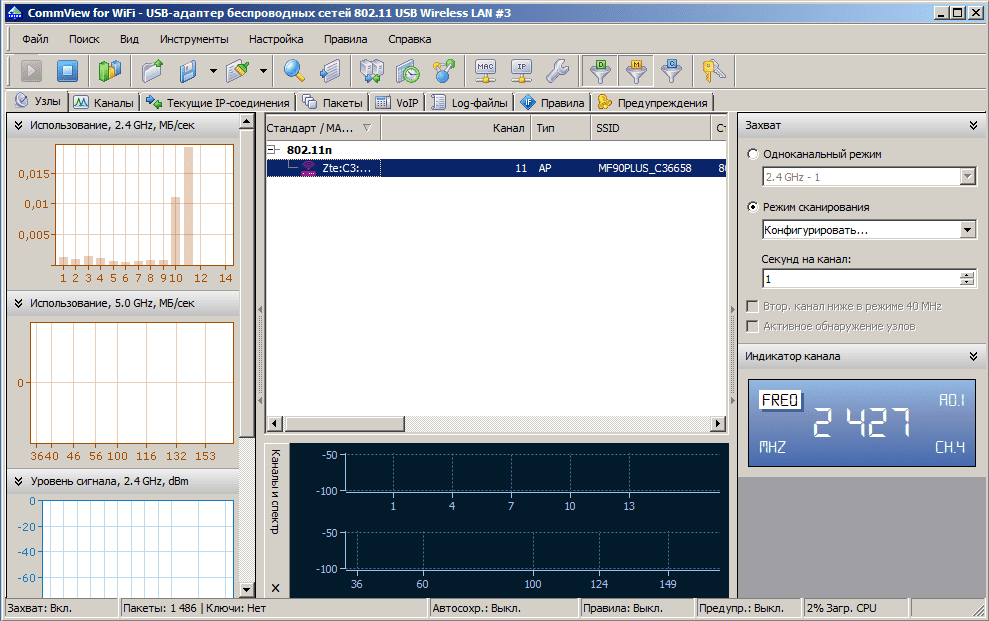Sort by the SSID column header
This screenshot has height=621, width=989.
[x=650, y=128]
